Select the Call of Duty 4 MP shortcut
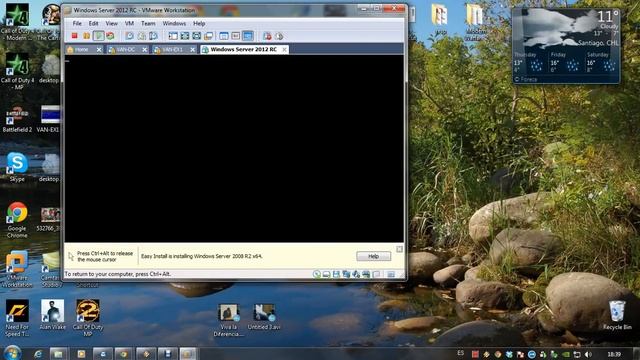The width and height of the screenshot is (640, 360). pyautogui.click(x=17, y=71)
